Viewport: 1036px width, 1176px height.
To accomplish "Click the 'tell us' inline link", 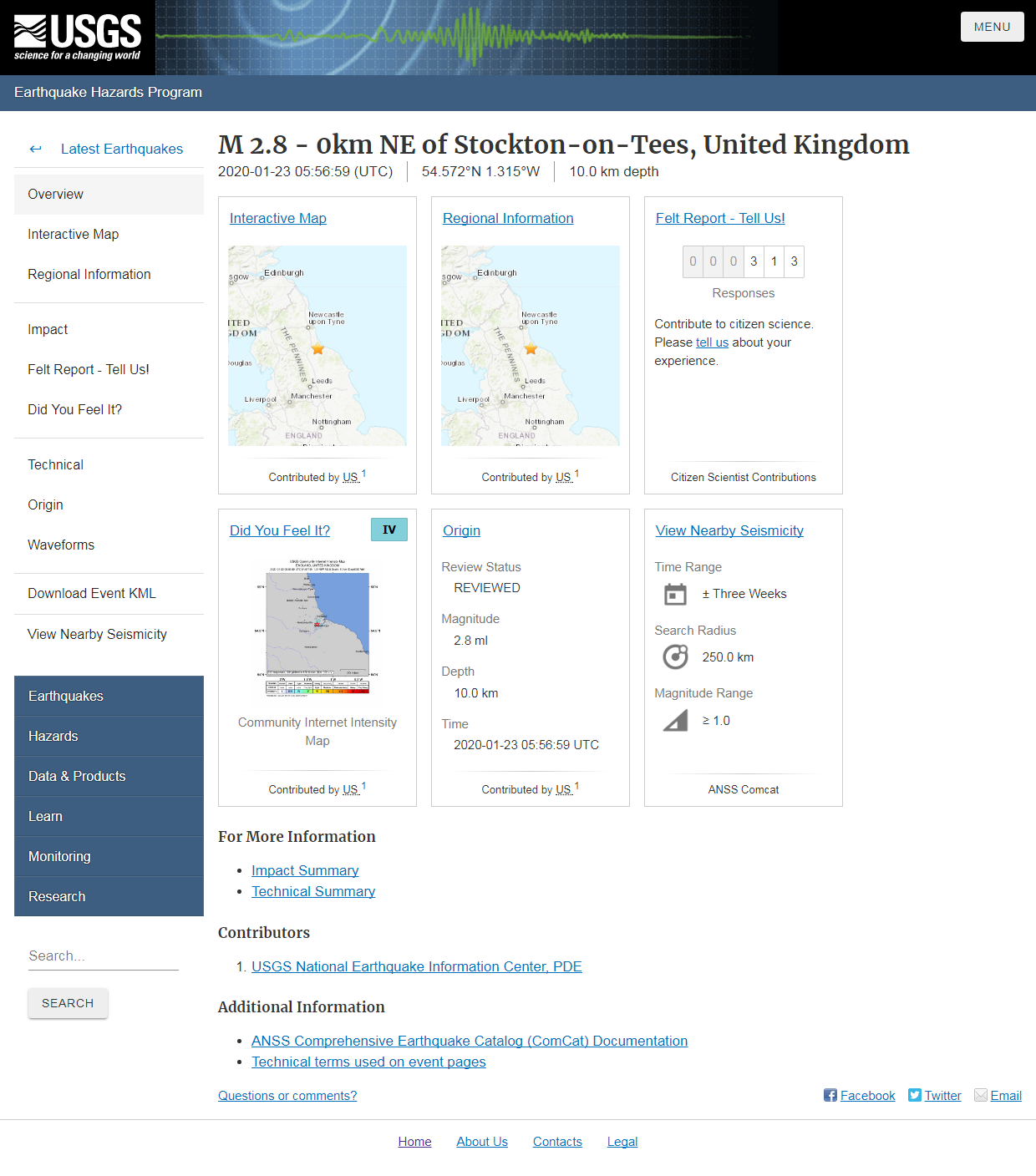I will (712, 342).
